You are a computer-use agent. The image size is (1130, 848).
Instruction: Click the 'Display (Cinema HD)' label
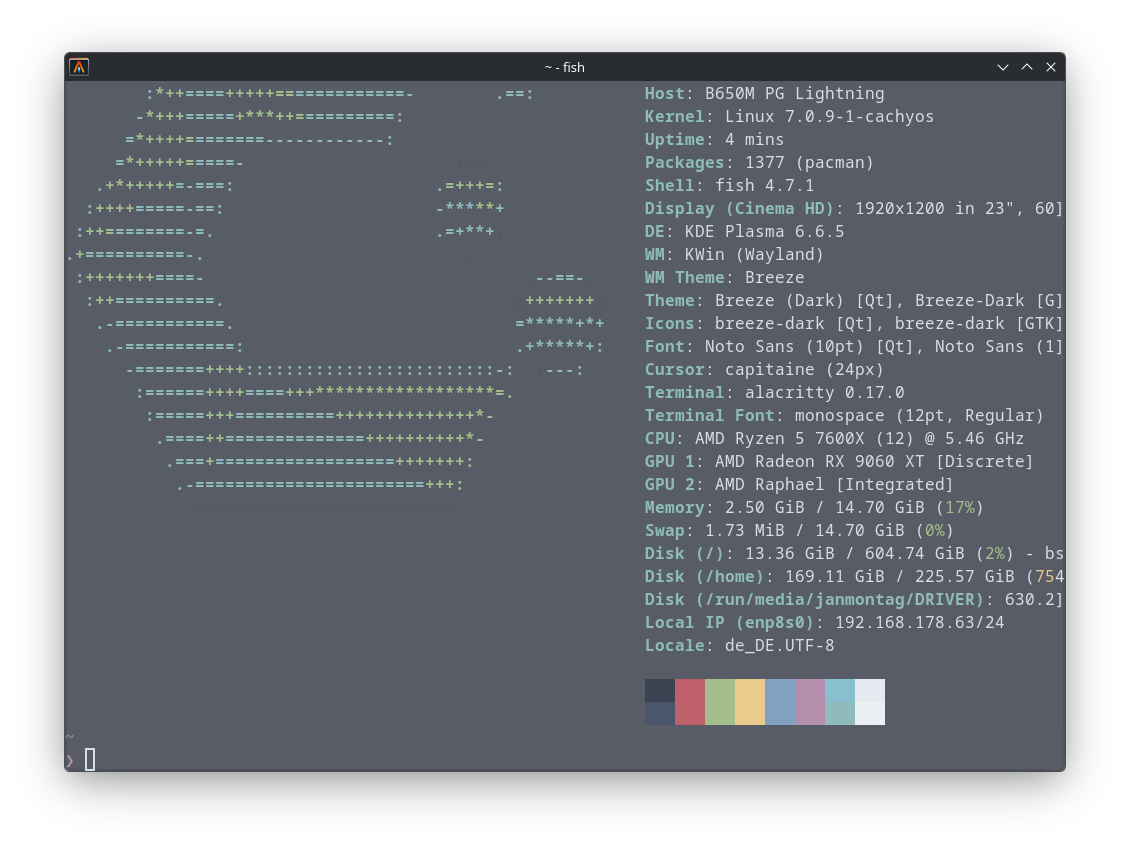point(739,209)
